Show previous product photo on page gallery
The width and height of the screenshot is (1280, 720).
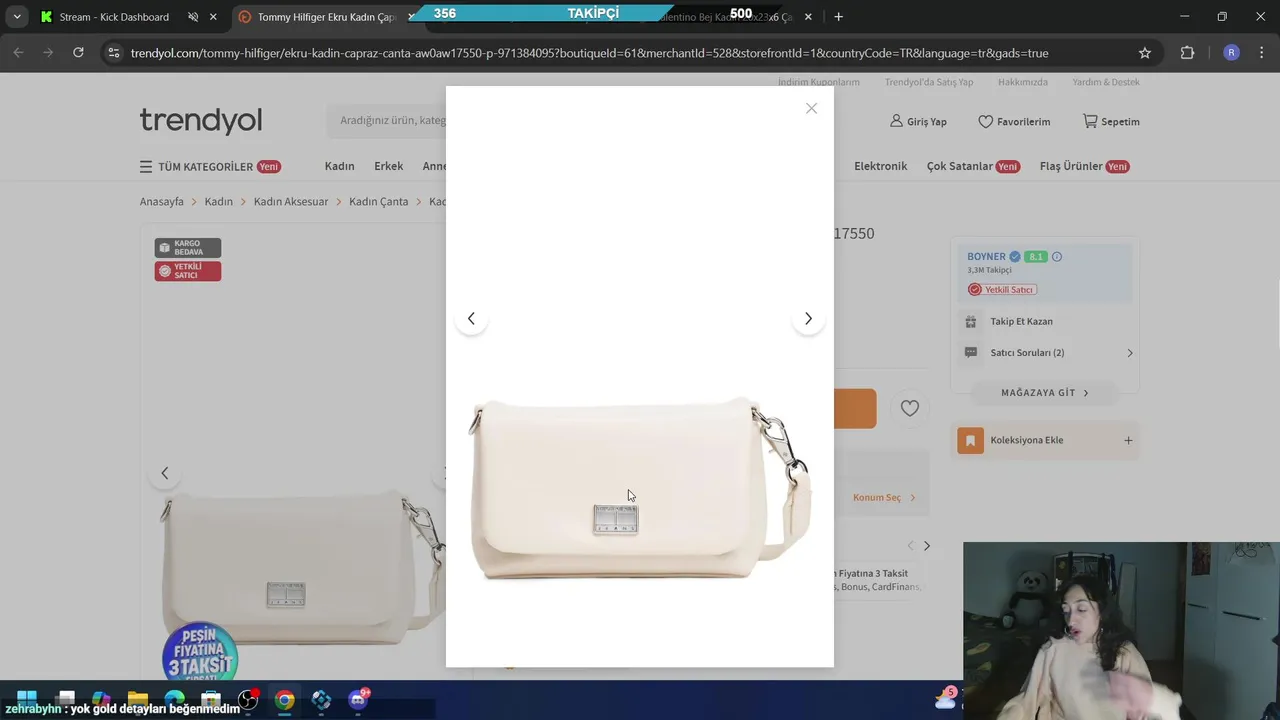click(165, 473)
